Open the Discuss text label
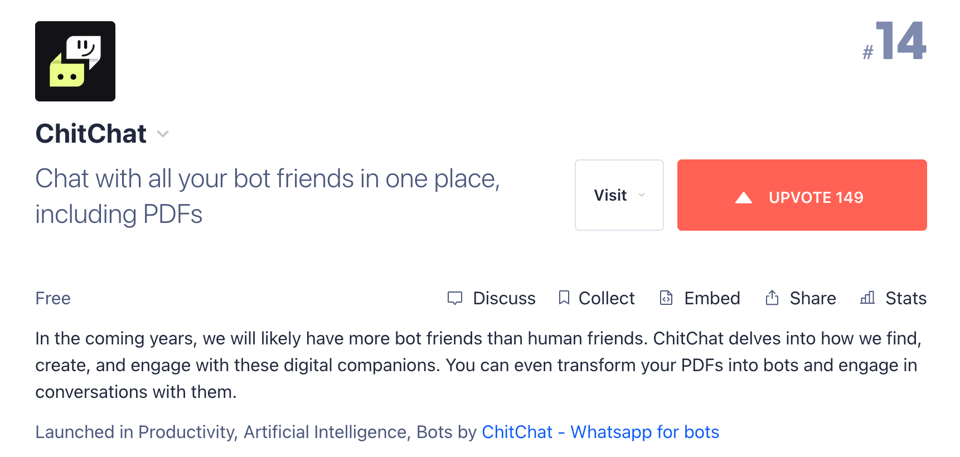 click(504, 298)
